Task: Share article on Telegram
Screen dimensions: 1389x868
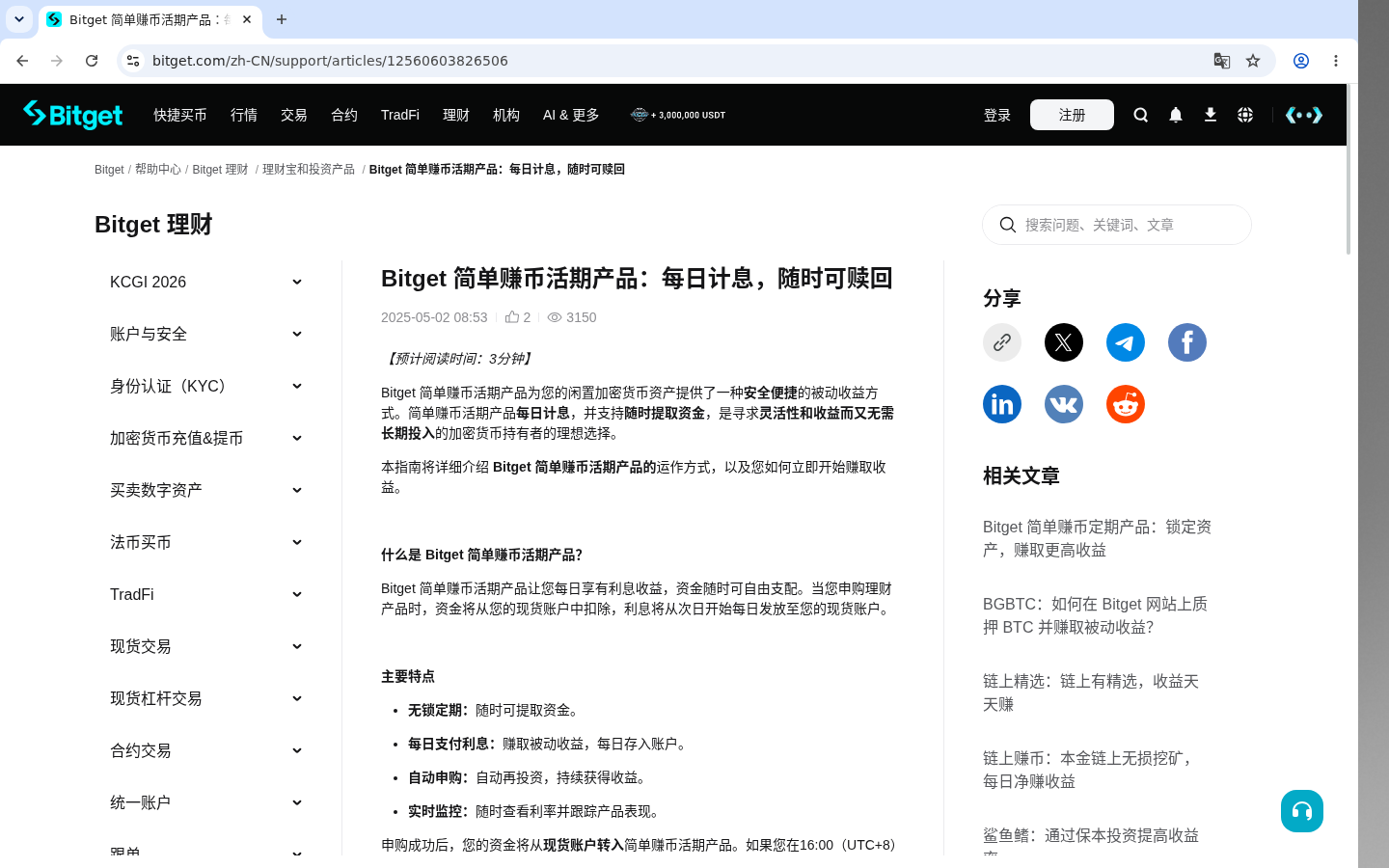Action: 1126,342
